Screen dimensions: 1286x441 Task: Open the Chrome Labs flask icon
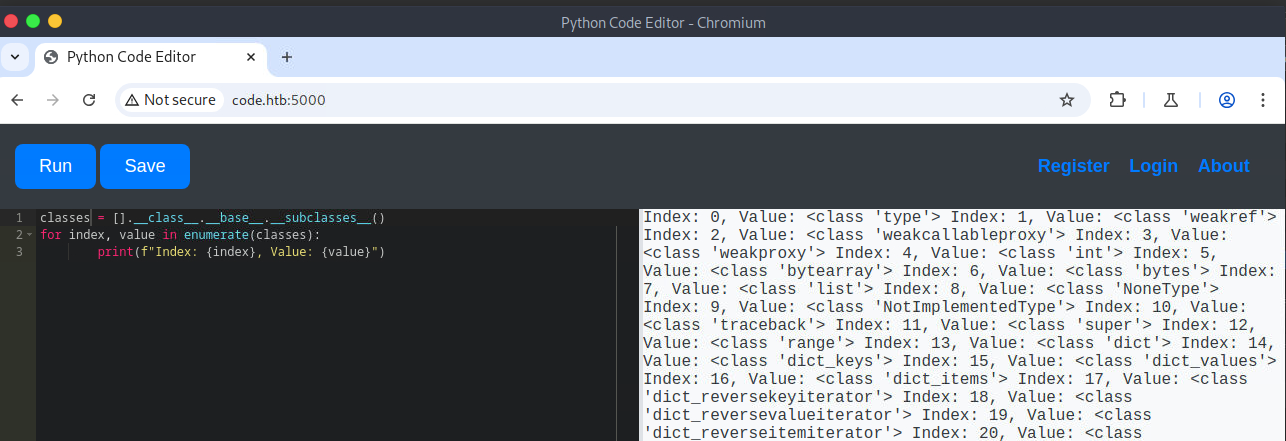click(x=1171, y=100)
